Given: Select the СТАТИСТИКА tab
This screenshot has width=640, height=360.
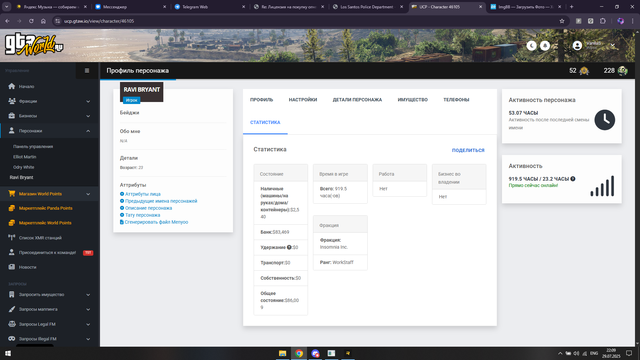Looking at the screenshot, I should click(265, 122).
